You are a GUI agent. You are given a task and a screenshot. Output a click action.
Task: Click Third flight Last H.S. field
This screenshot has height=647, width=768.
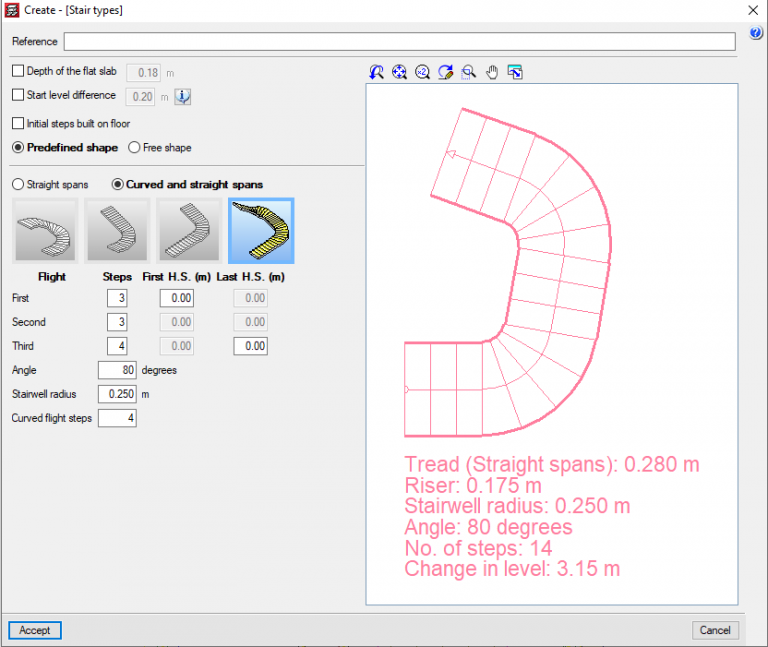[250, 346]
